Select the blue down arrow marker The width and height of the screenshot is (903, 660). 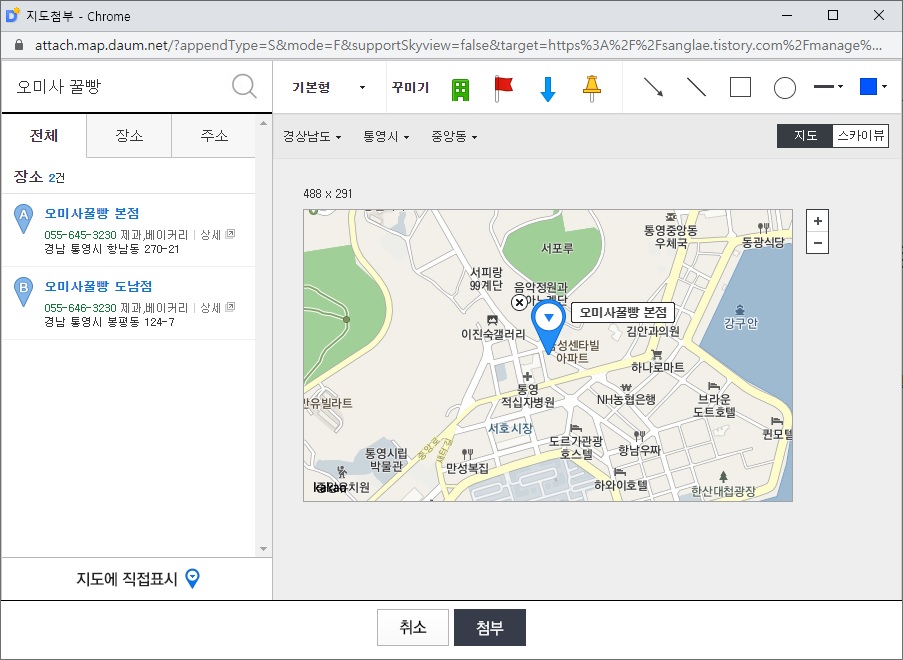click(548, 89)
